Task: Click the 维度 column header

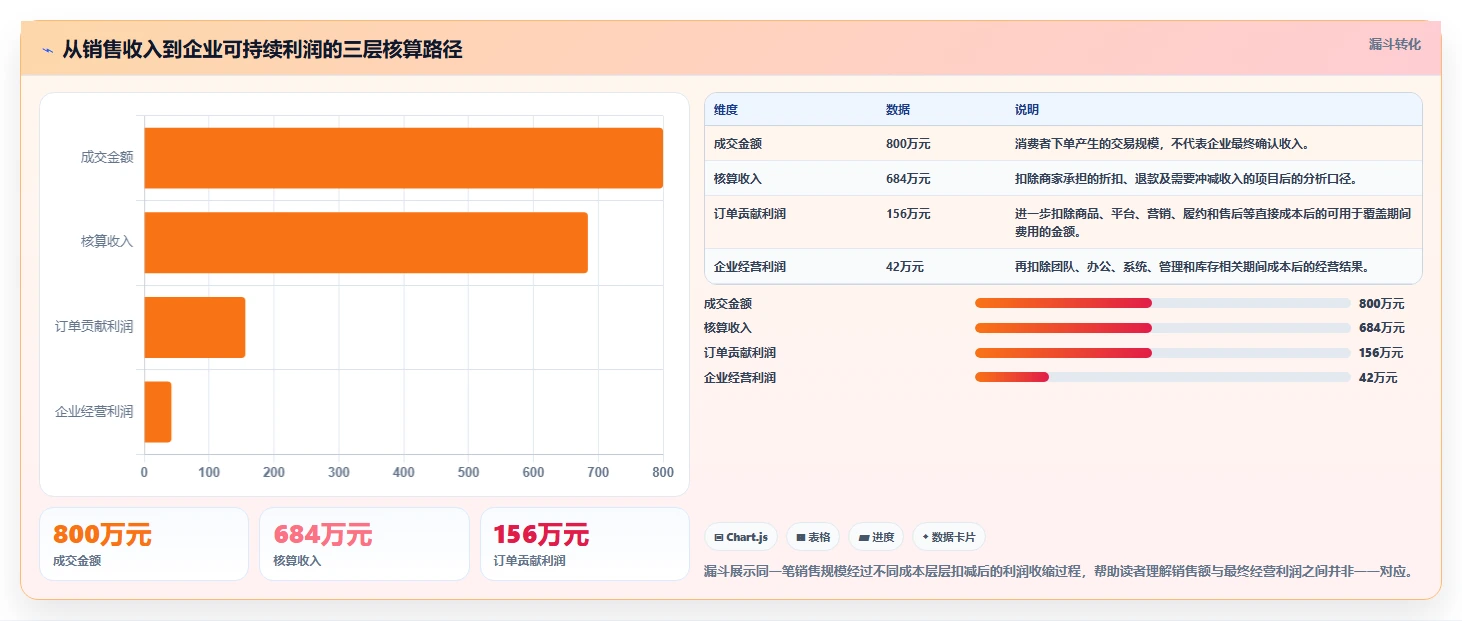Action: click(726, 110)
